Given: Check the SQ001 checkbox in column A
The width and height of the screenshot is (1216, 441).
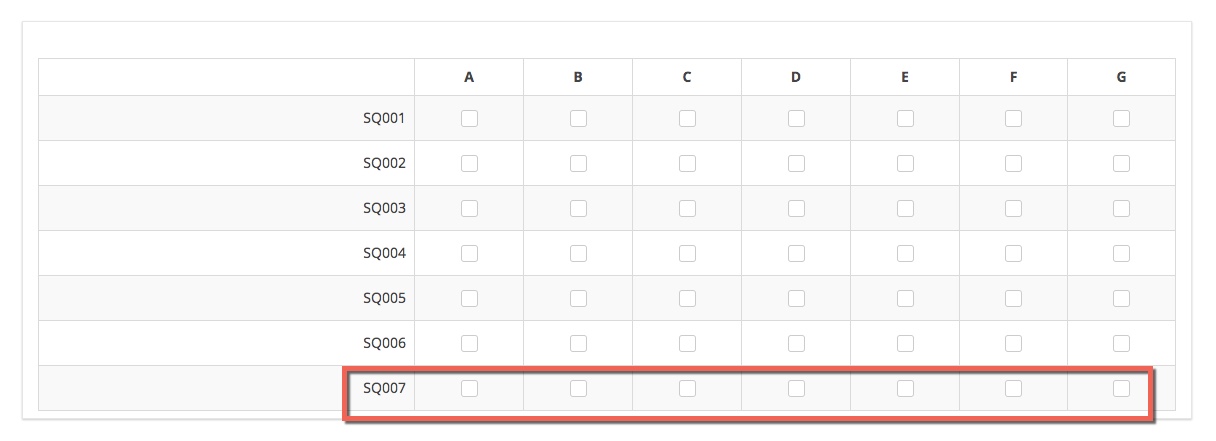Looking at the screenshot, I should pos(469,118).
